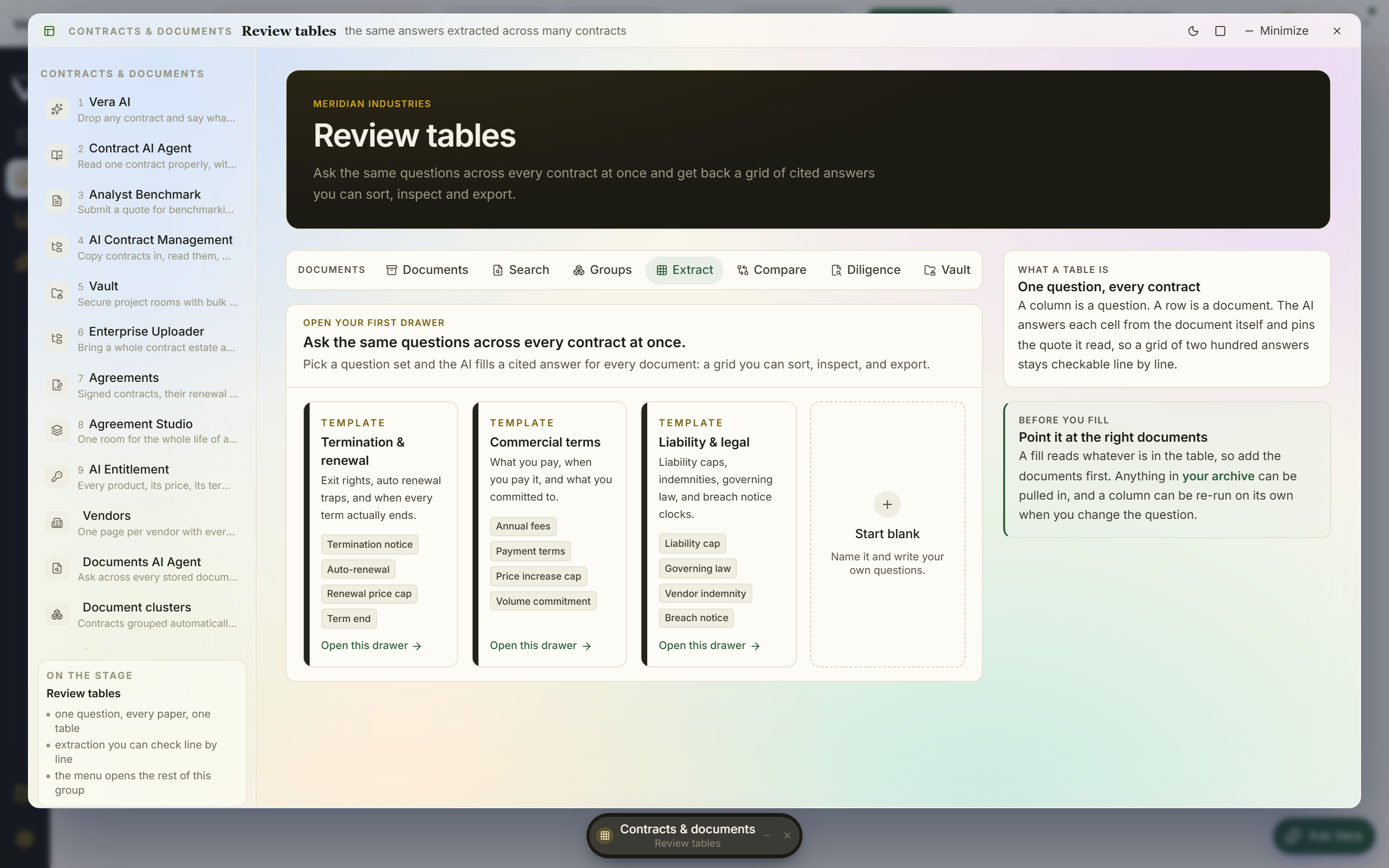Open Vera AI in sidebar list
Screen dimensions: 1389x868
coord(142,109)
